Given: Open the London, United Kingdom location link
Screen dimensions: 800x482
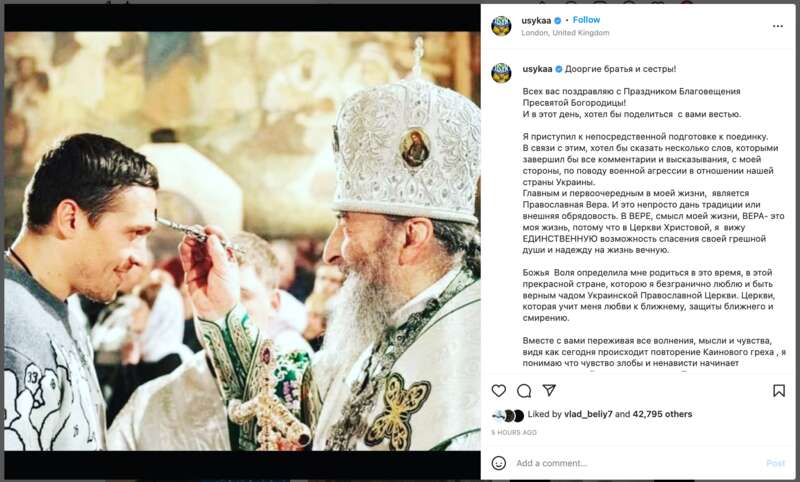Looking at the screenshot, I should [x=565, y=33].
